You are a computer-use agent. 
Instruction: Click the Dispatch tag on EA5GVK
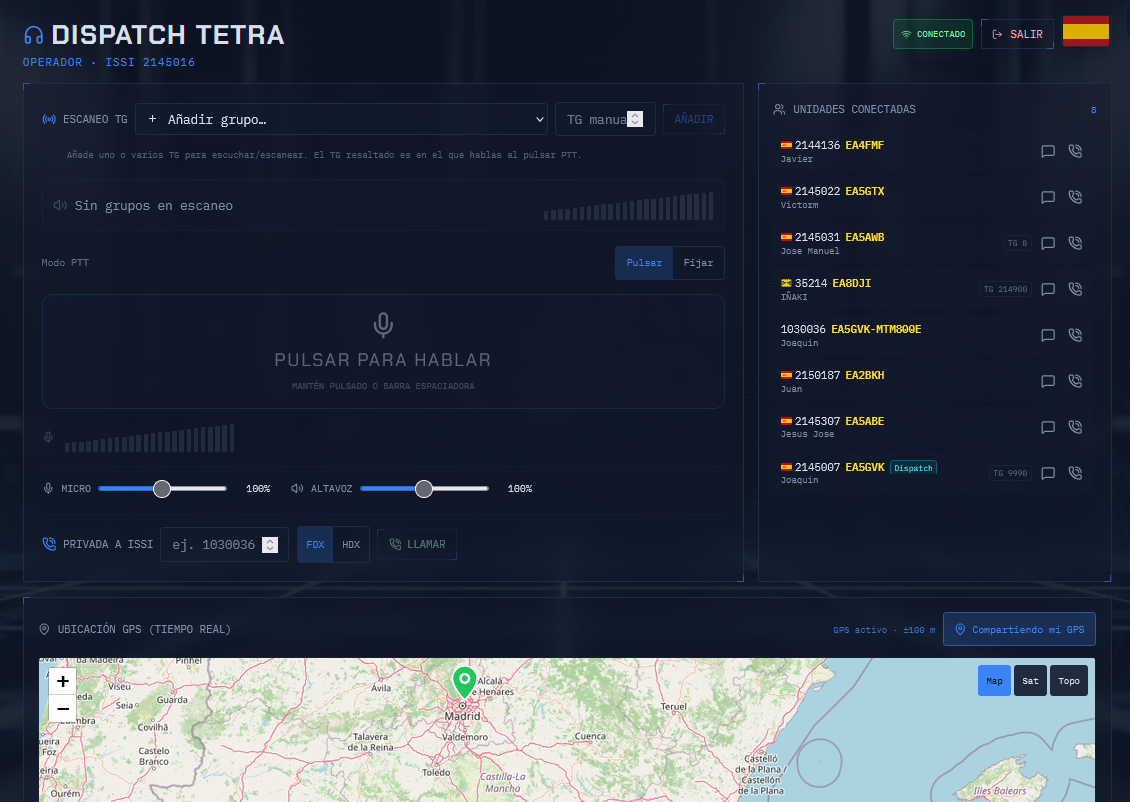(x=913, y=468)
